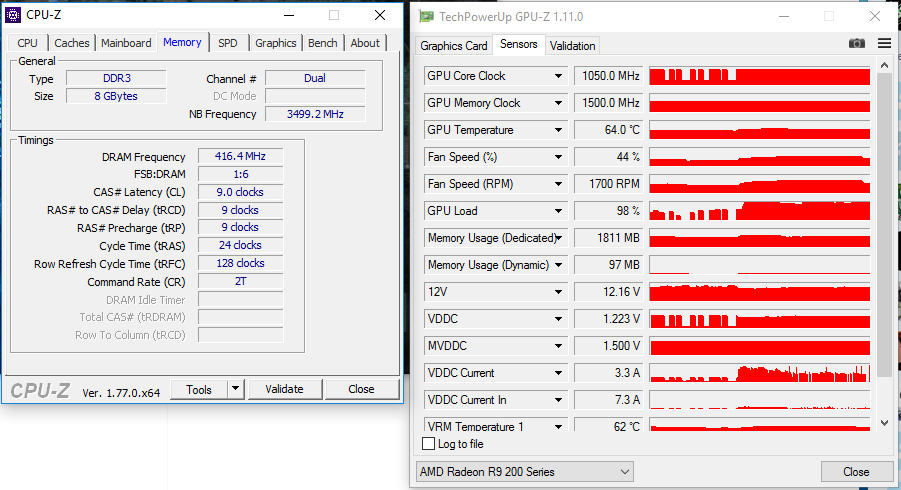This screenshot has height=490, width=901.
Task: Click the Close button in CPU-Z
Action: pyautogui.click(x=361, y=389)
